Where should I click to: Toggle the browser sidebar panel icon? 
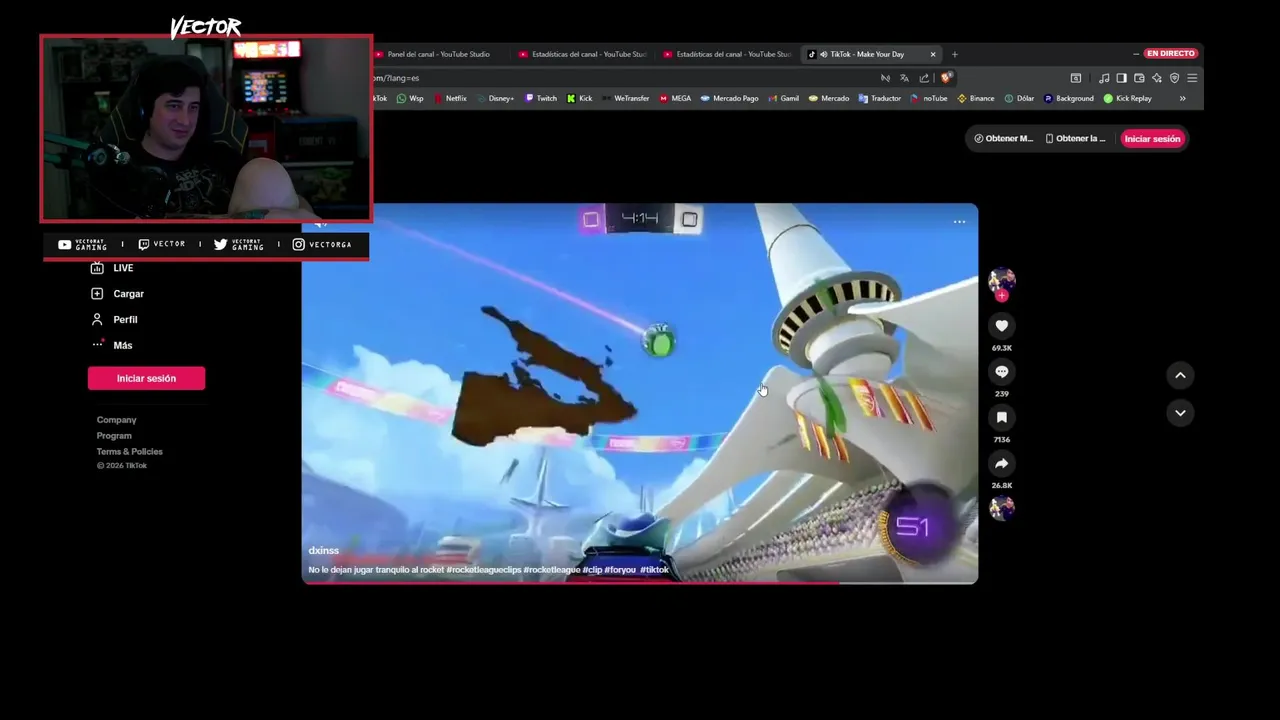(1121, 78)
